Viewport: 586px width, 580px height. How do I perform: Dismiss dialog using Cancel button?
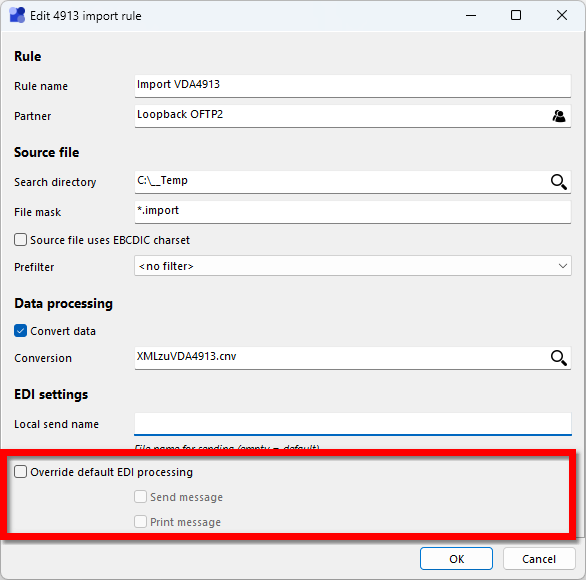[x=539, y=559]
